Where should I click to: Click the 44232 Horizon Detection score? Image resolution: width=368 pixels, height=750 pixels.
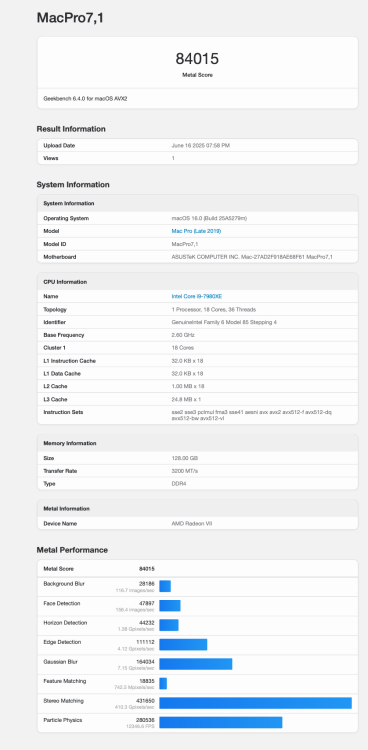[x=146, y=623]
